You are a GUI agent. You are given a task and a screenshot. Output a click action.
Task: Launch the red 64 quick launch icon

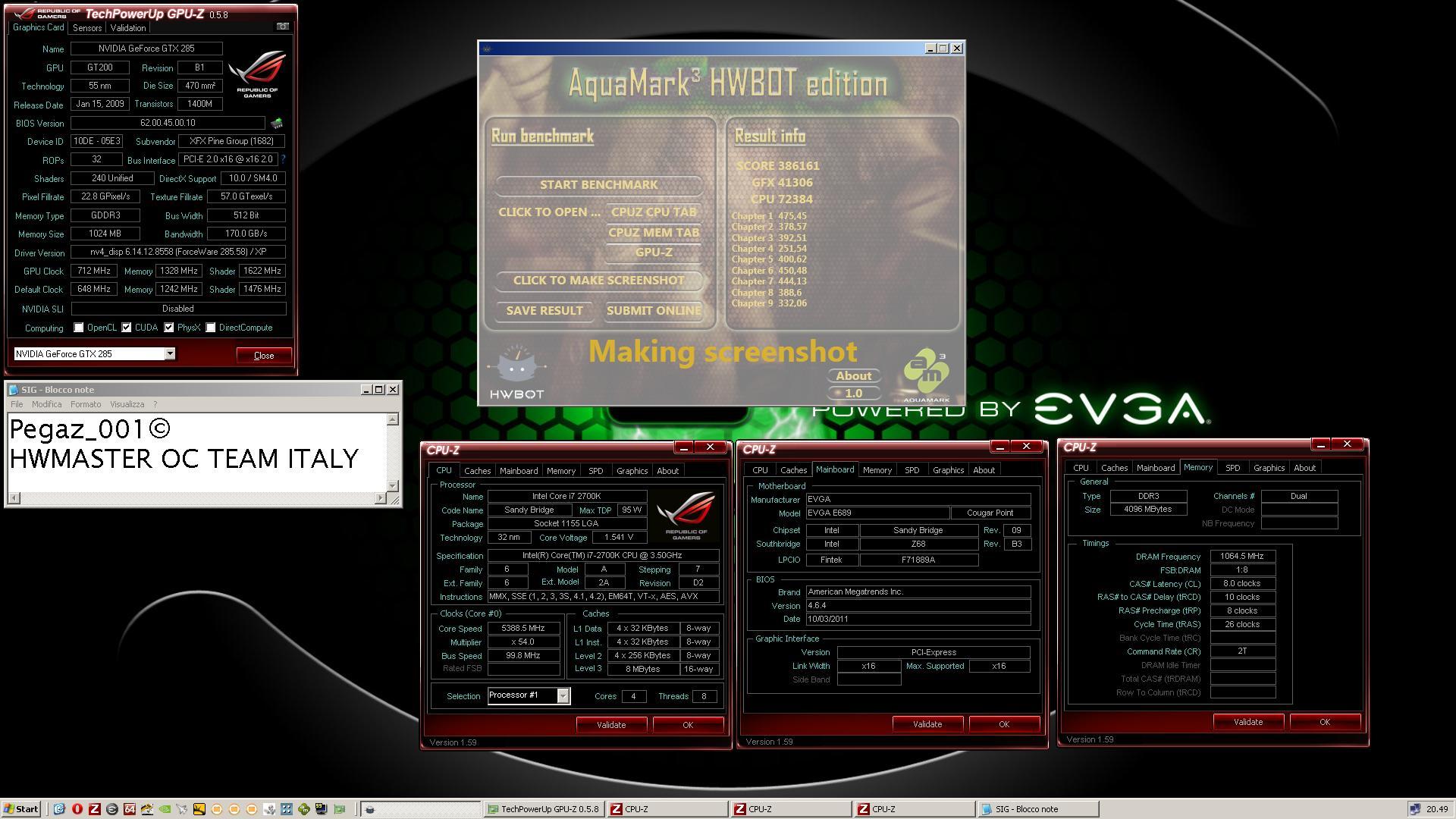(x=130, y=809)
